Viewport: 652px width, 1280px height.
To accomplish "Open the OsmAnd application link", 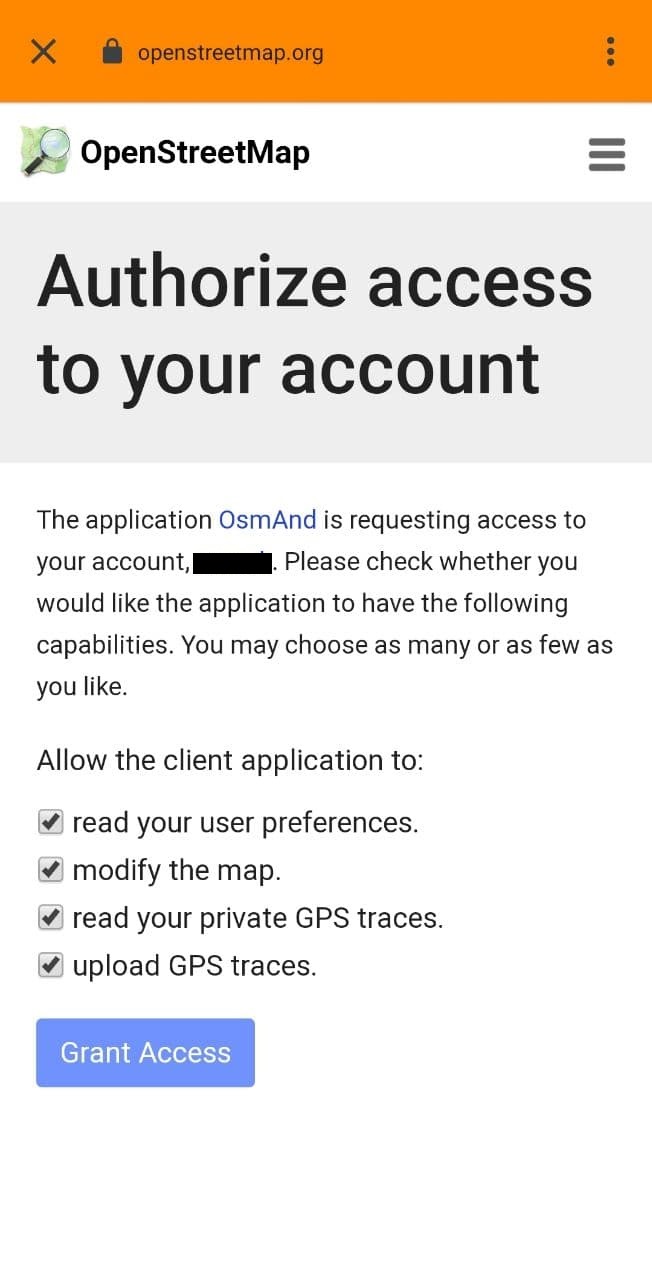I will pyautogui.click(x=267, y=520).
